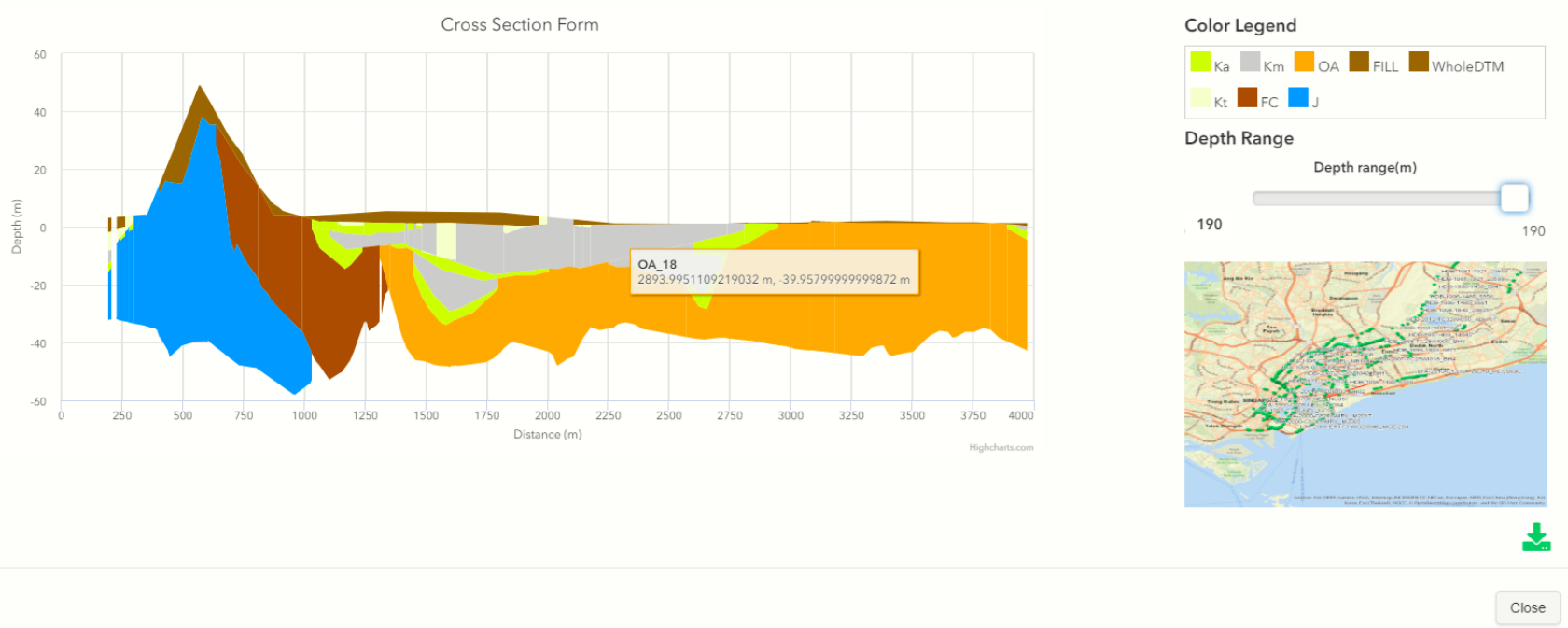Toggle the J blue legend swatch
This screenshot has width=1568, height=628.
1298,97
